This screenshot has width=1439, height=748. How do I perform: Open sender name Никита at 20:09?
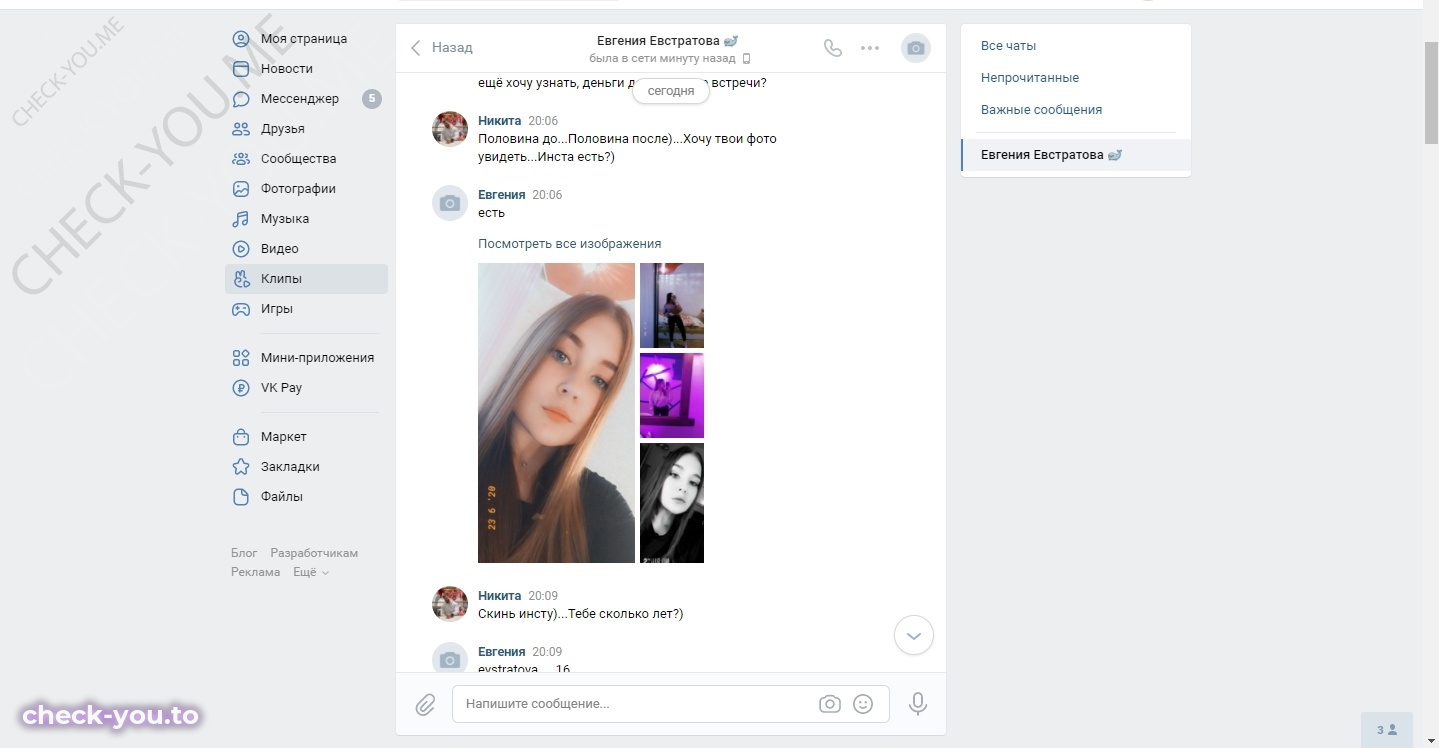click(x=499, y=596)
